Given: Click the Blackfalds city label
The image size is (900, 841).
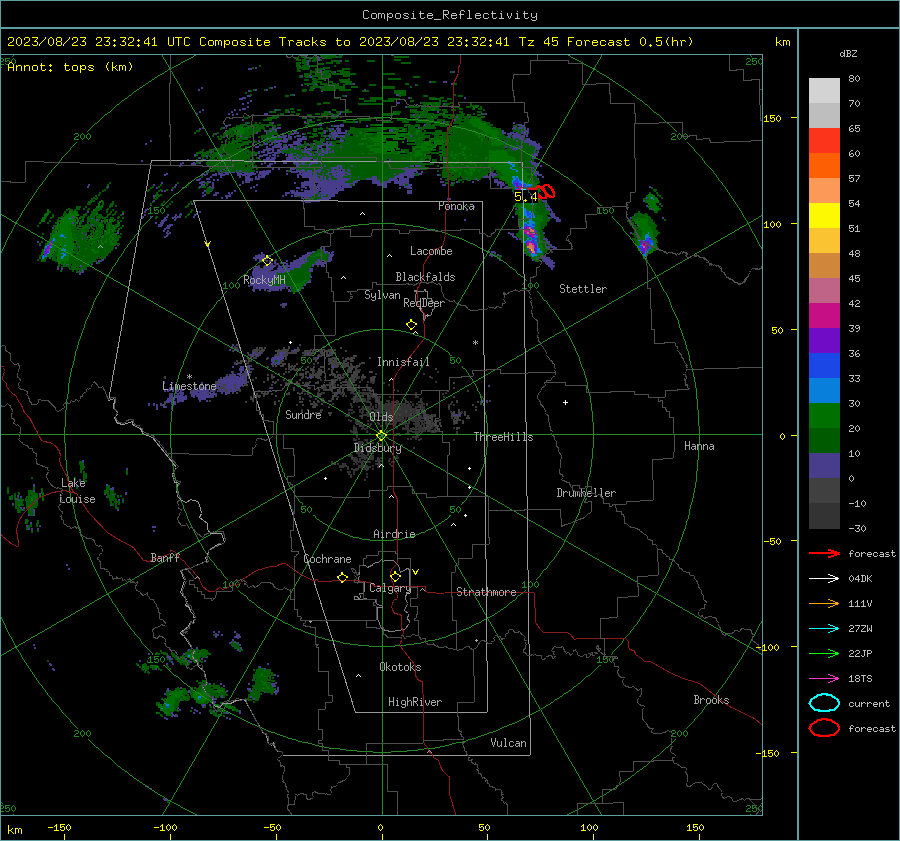Looking at the screenshot, I should tap(425, 277).
